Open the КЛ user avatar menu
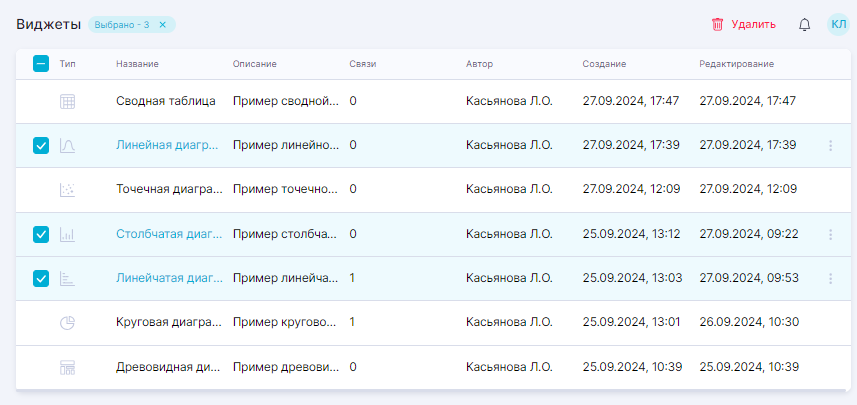 [838, 25]
